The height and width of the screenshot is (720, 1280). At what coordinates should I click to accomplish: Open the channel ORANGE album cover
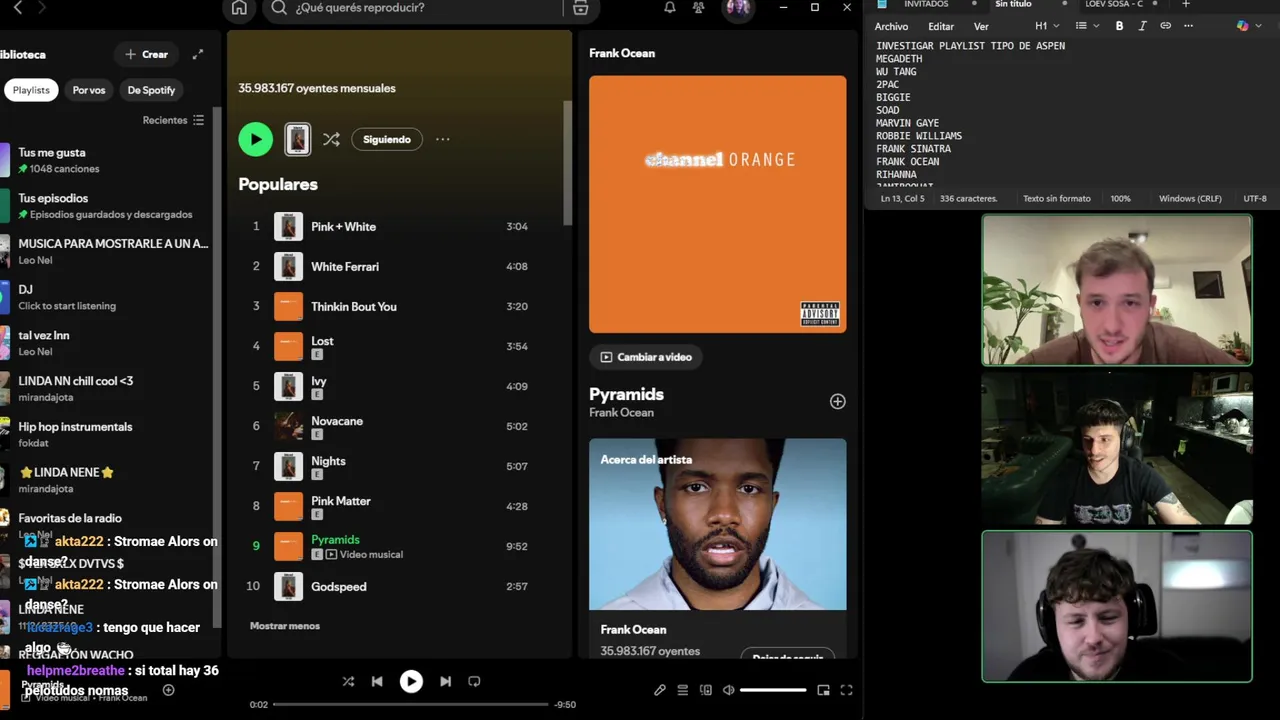click(x=717, y=204)
